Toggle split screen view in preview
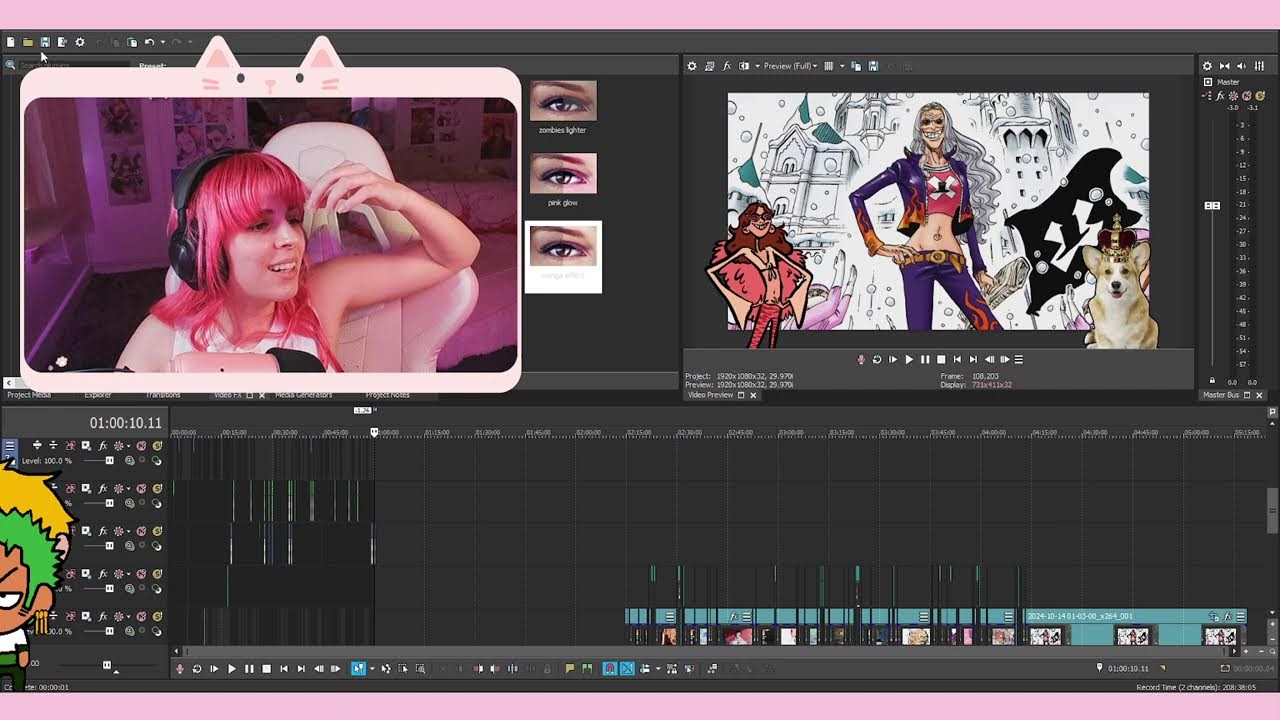This screenshot has width=1280, height=720. pos(743,66)
